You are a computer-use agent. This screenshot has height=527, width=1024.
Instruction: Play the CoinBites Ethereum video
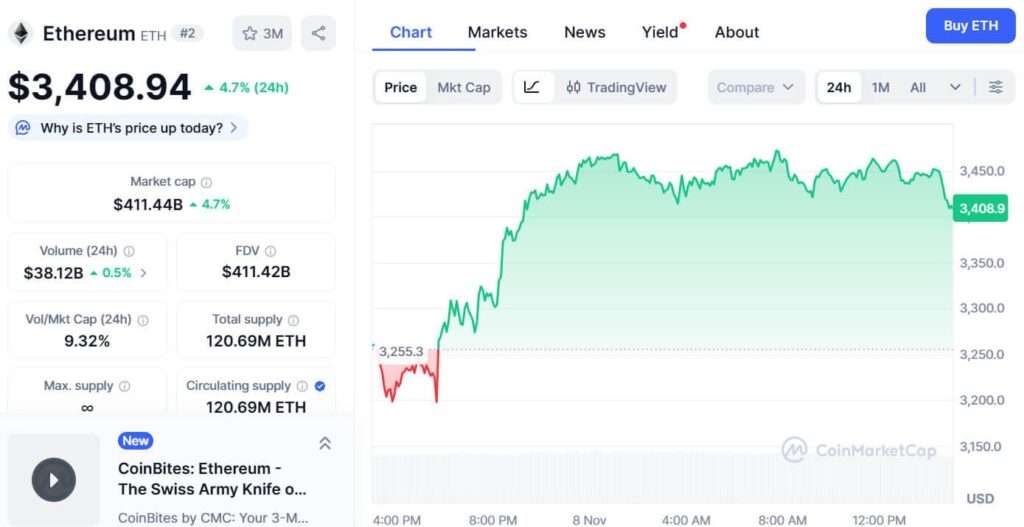[x=54, y=480]
